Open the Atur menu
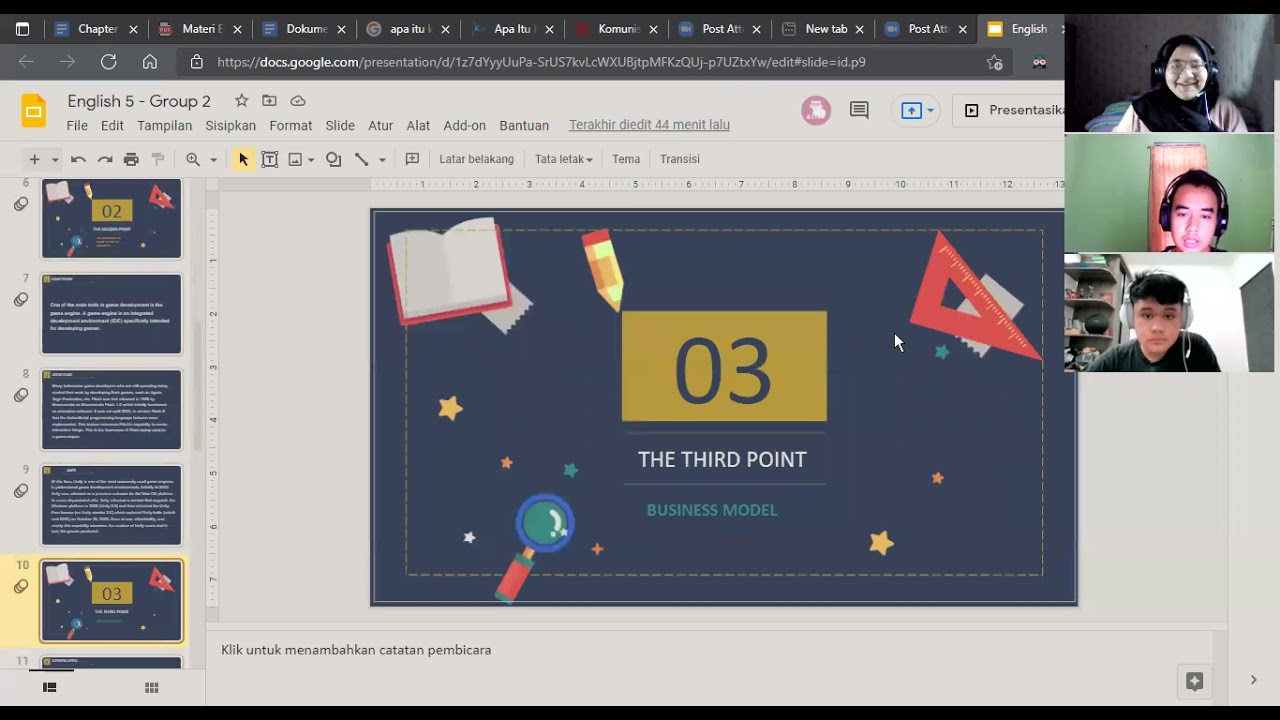The image size is (1280, 720). point(380,125)
